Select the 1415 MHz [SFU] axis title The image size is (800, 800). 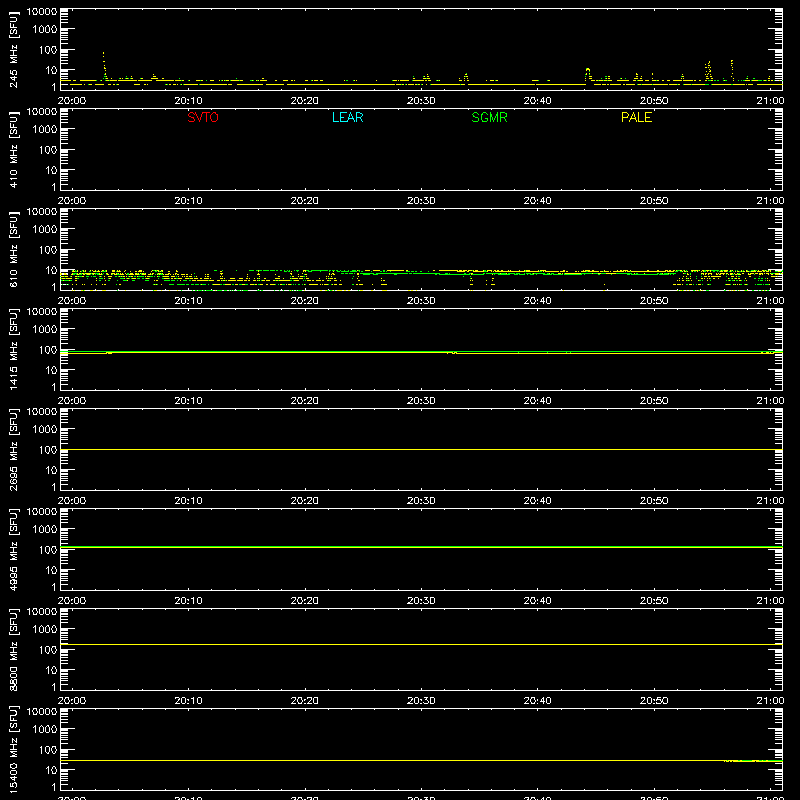pyautogui.click(x=14, y=349)
